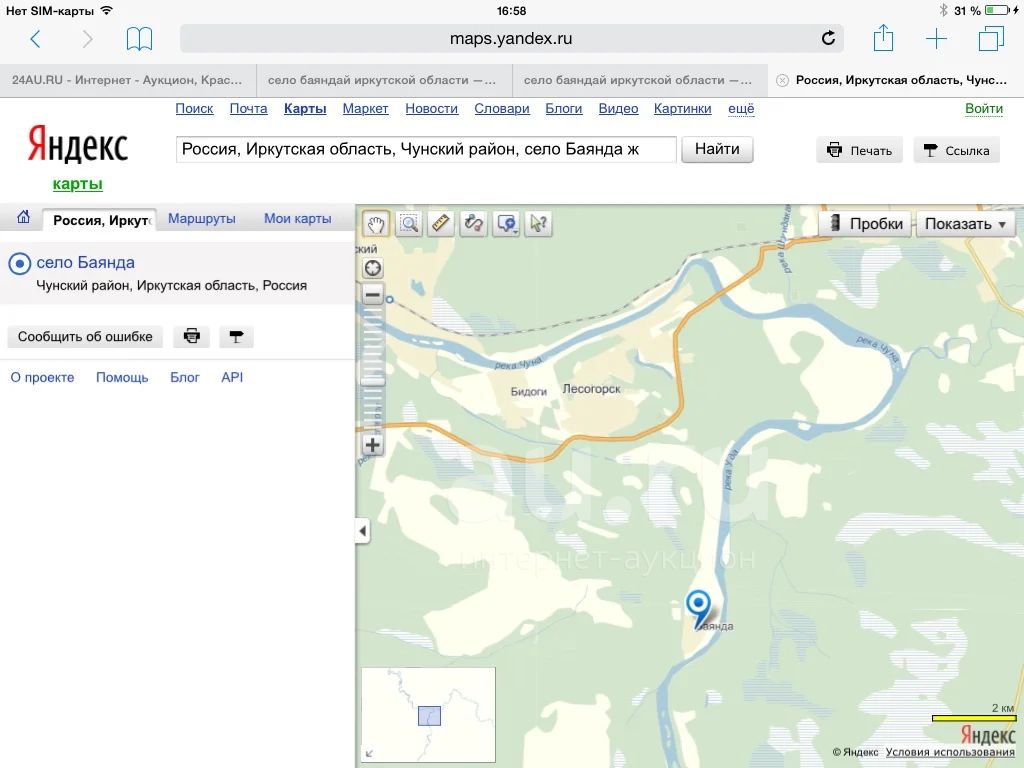Select the Россия, Иркут results tab
This screenshot has height=768, width=1024.
point(100,220)
